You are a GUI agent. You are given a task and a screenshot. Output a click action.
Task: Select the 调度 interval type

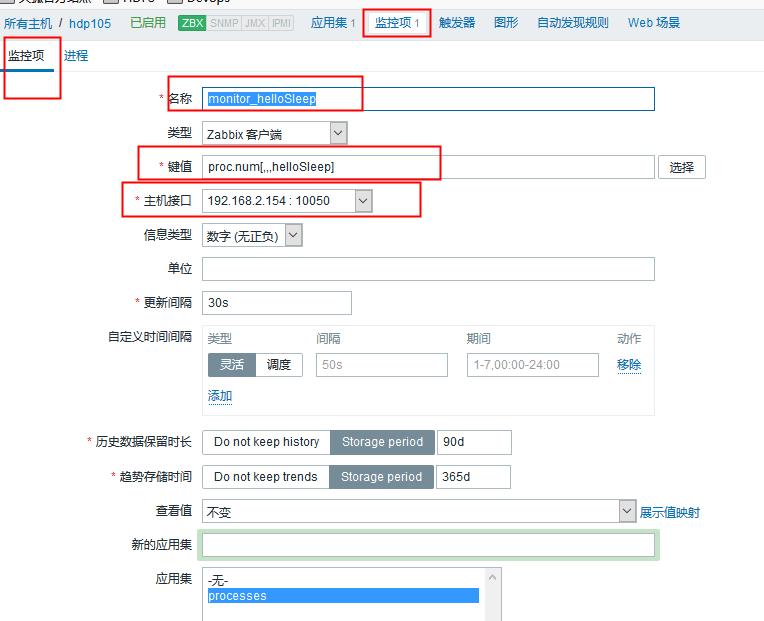tap(279, 365)
